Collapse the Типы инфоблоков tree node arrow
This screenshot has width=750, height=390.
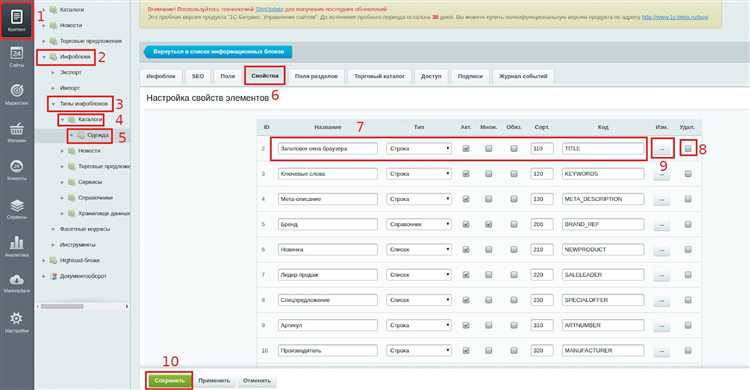[x=53, y=104]
